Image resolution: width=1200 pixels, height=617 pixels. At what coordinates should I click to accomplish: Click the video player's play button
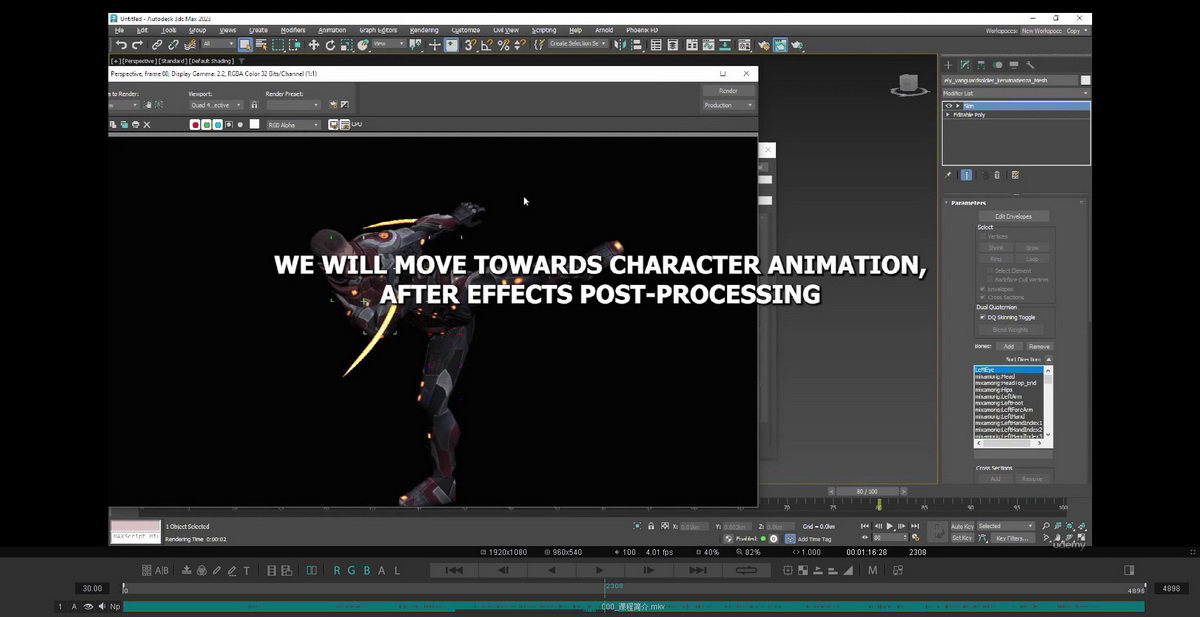tap(600, 570)
